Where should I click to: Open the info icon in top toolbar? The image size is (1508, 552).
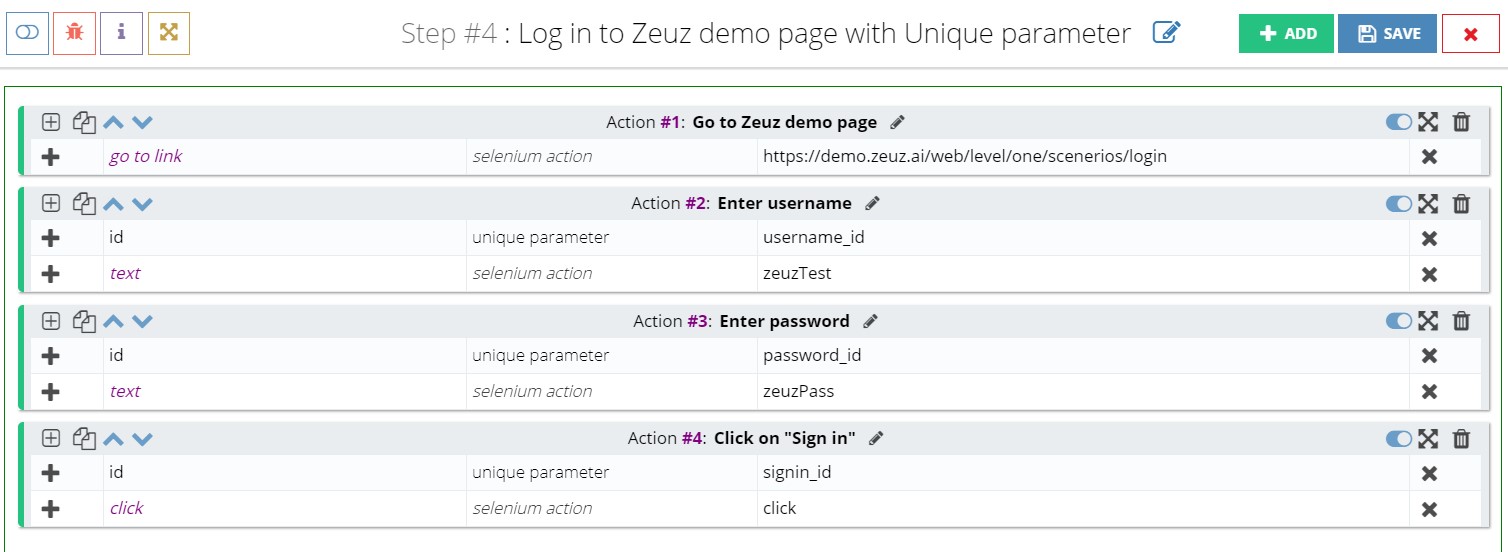(x=121, y=33)
